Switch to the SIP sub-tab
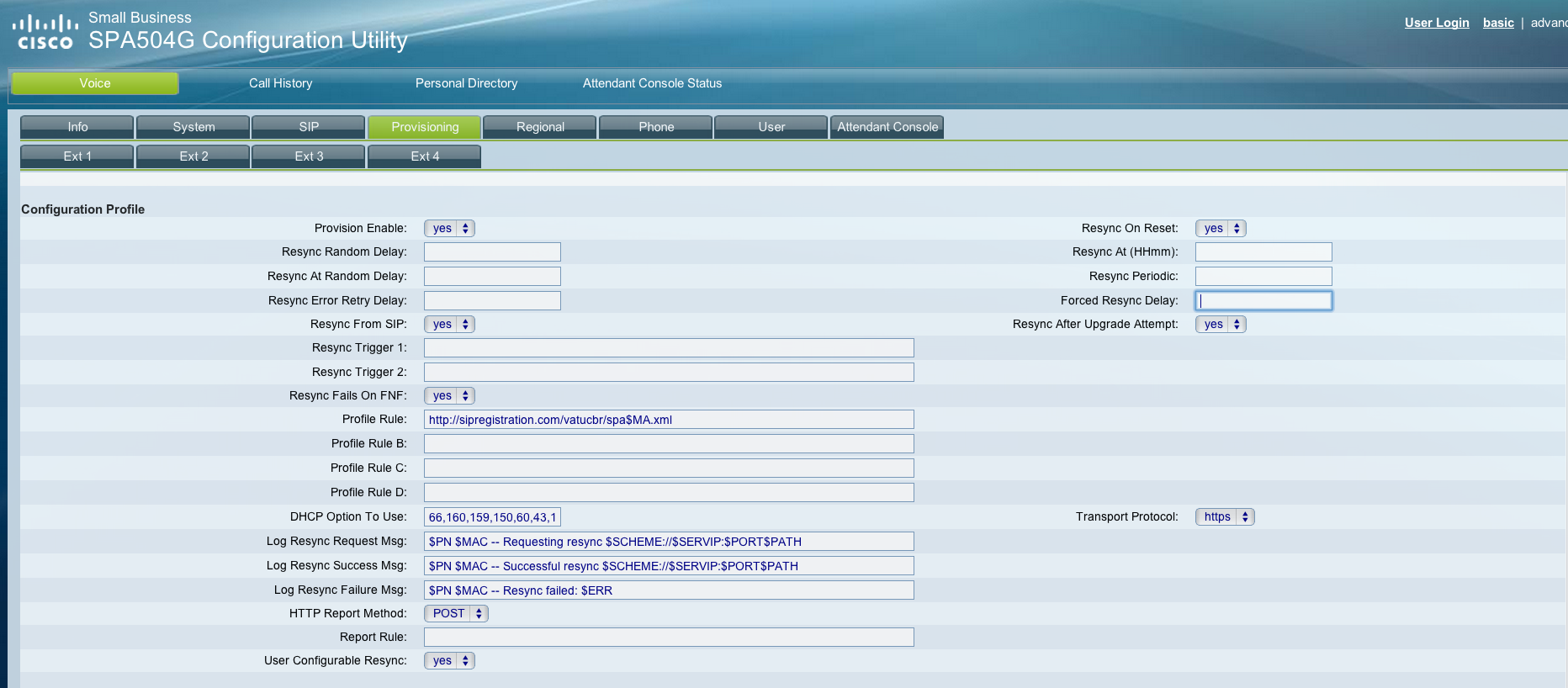Screen dimensions: 1568x688 (x=309, y=127)
